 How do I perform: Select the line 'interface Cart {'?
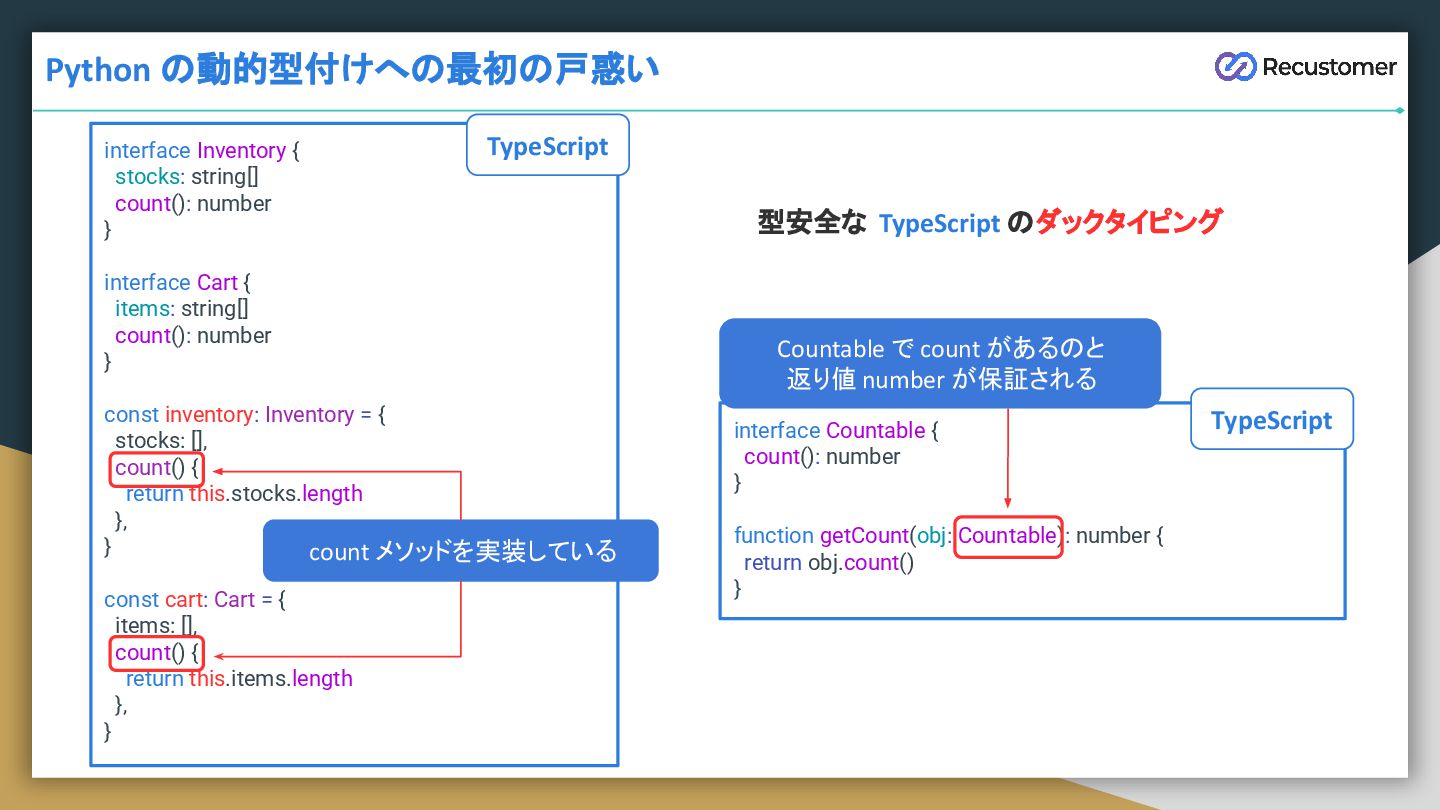click(177, 283)
